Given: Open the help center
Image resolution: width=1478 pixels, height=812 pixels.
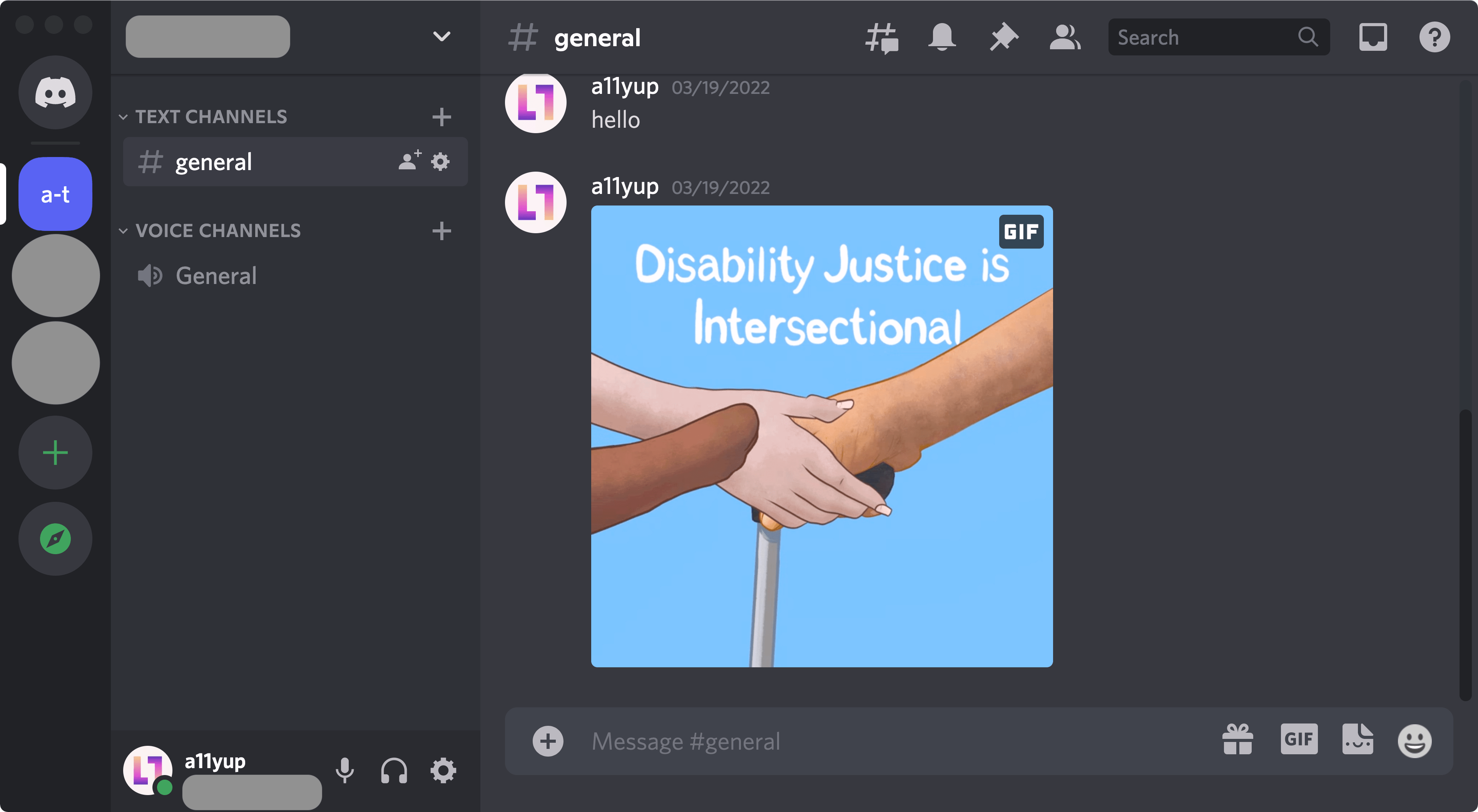Looking at the screenshot, I should pos(1435,37).
